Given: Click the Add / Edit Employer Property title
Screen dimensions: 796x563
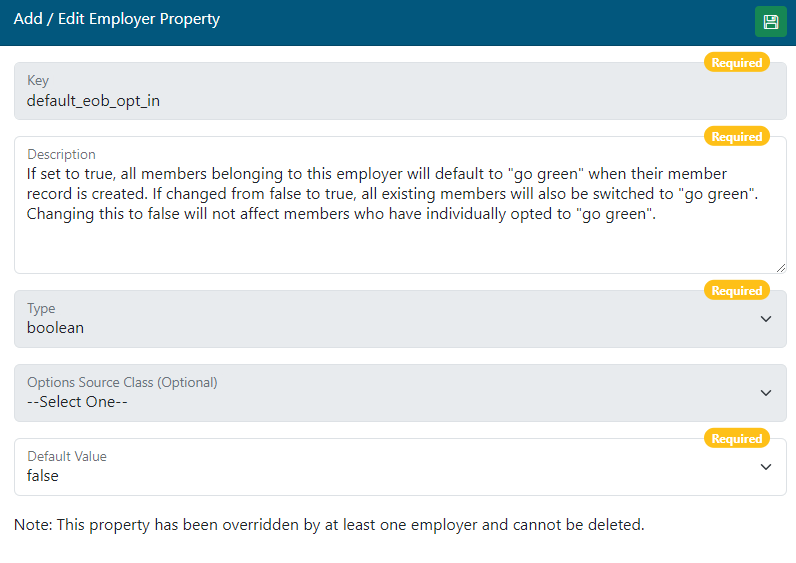Looking at the screenshot, I should (117, 19).
